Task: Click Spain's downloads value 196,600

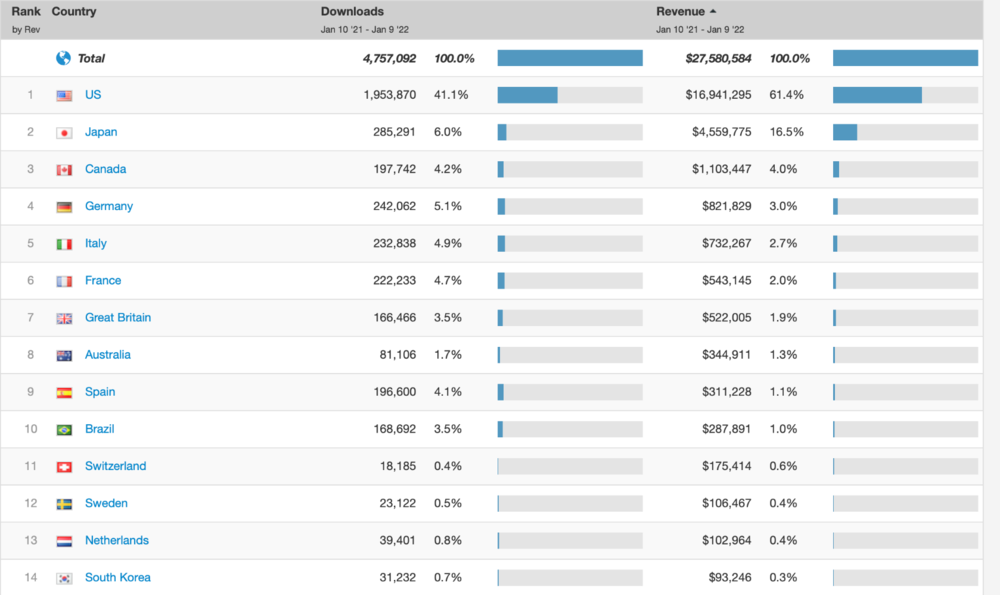Action: pyautogui.click(x=392, y=392)
